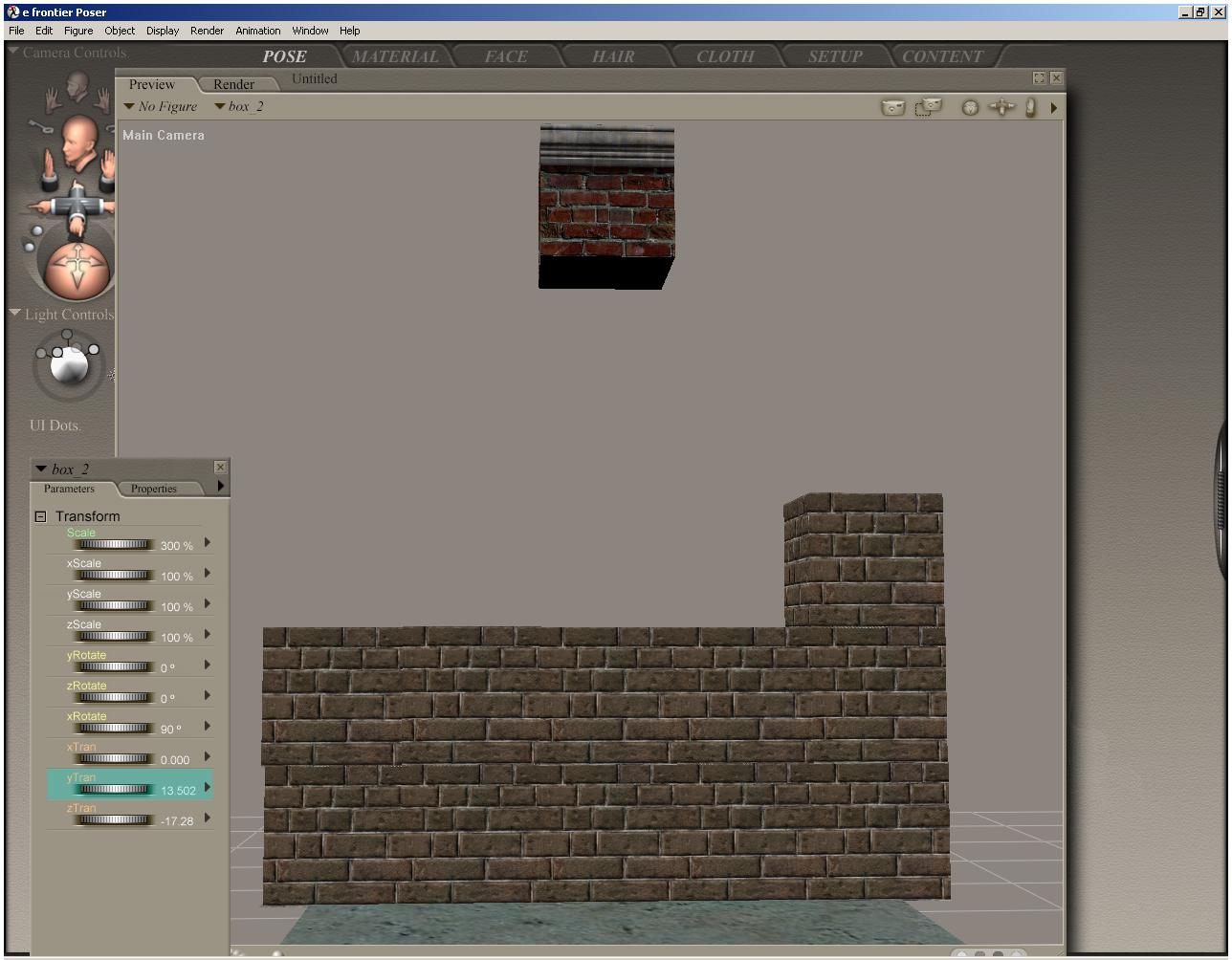Open the Animation menu
Viewport: 1232px width, 960px height.
258,31
